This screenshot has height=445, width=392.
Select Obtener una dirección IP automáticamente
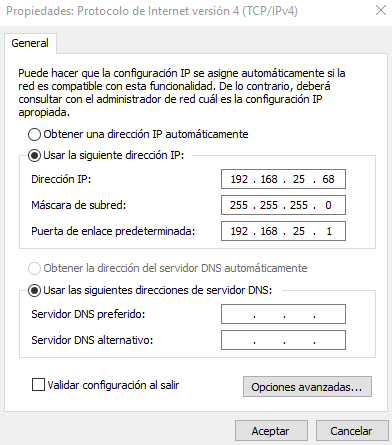(34, 135)
